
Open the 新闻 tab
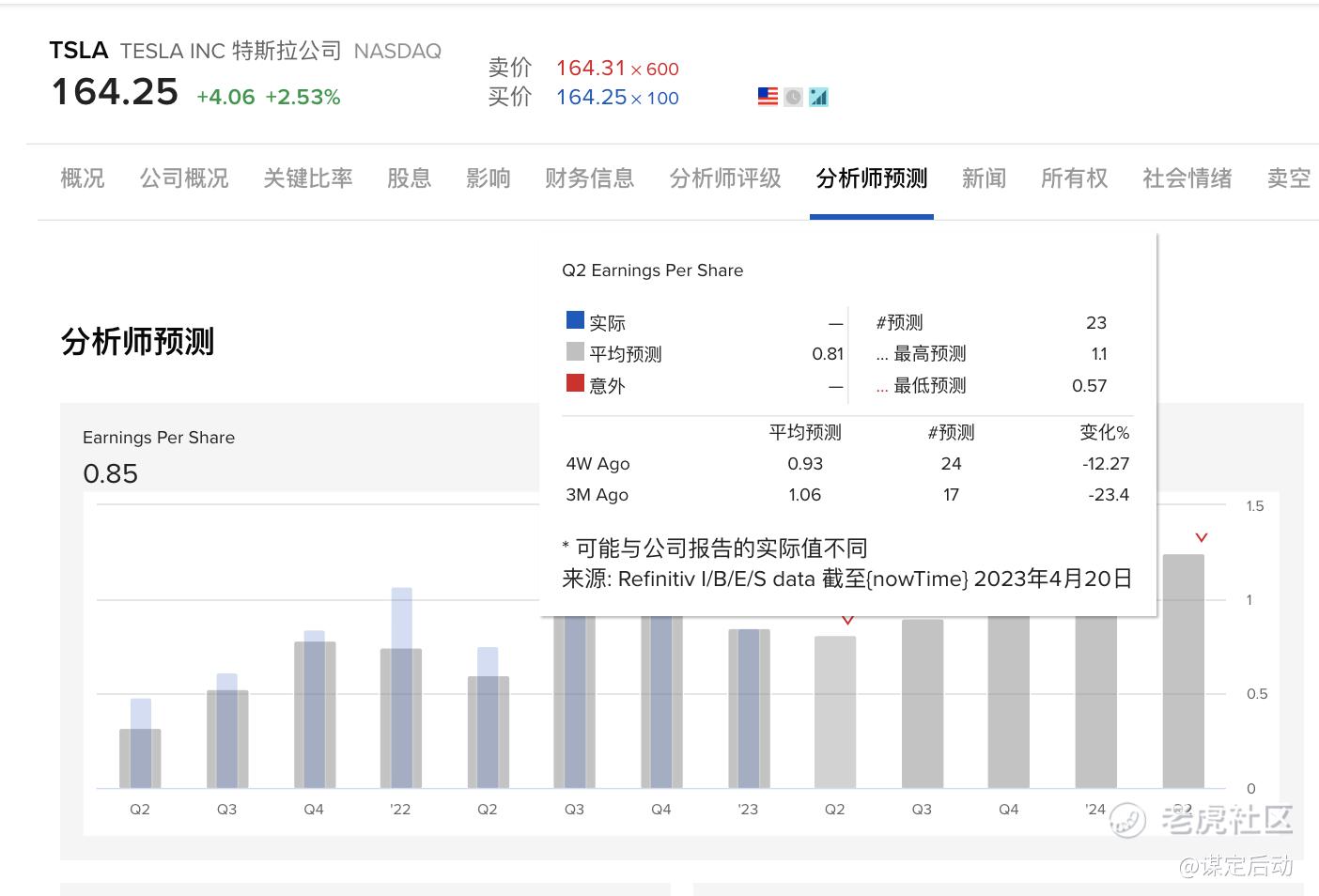pos(985,178)
